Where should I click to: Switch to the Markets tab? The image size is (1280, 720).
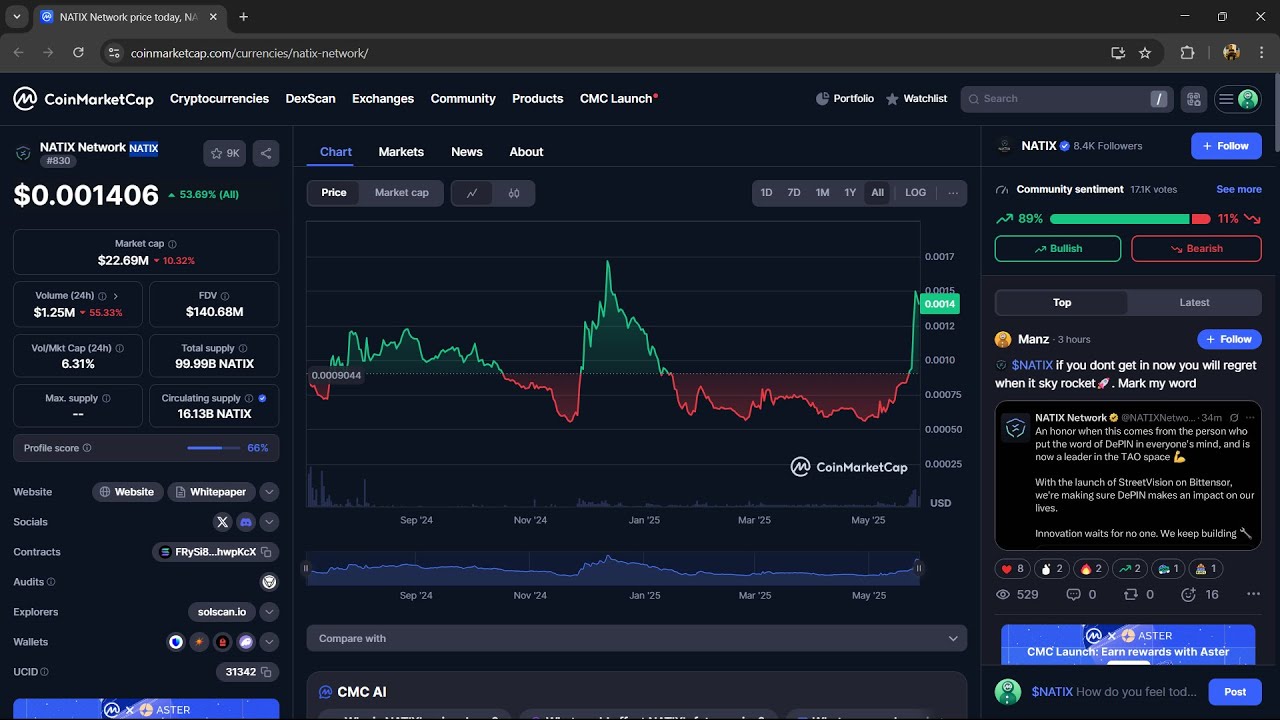[401, 152]
